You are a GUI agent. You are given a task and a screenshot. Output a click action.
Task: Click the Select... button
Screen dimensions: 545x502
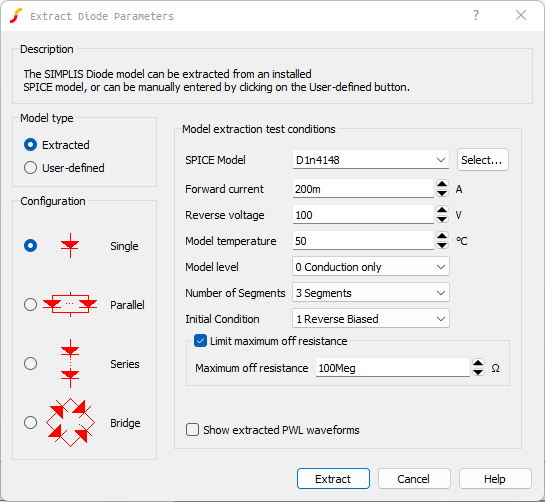(x=483, y=160)
